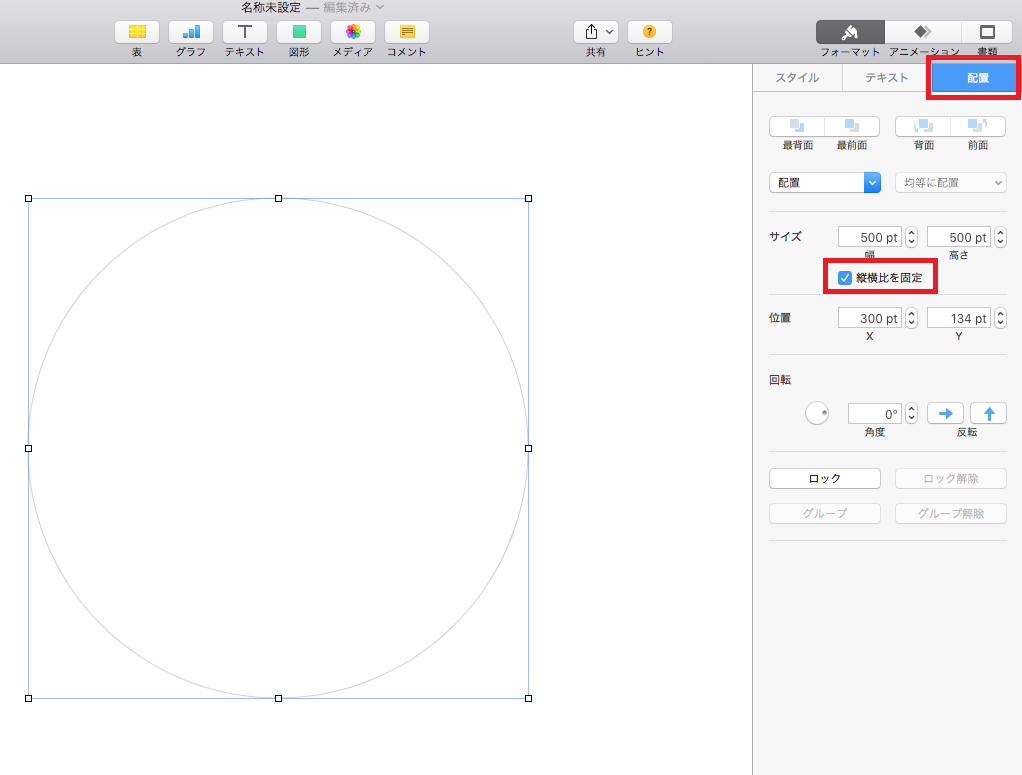The width and height of the screenshot is (1022, 775).
Task: Open the 配置 alignment dropdown
Action: pos(825,183)
